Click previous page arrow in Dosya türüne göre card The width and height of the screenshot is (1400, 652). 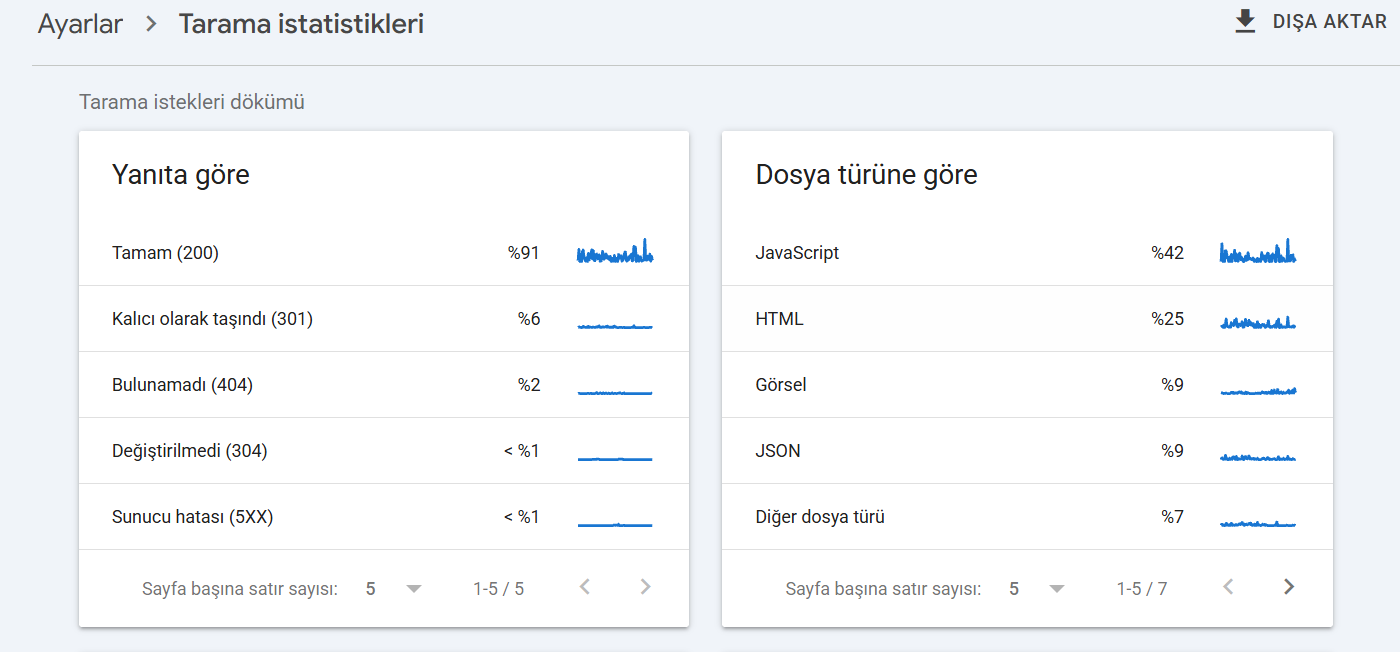click(x=1228, y=587)
